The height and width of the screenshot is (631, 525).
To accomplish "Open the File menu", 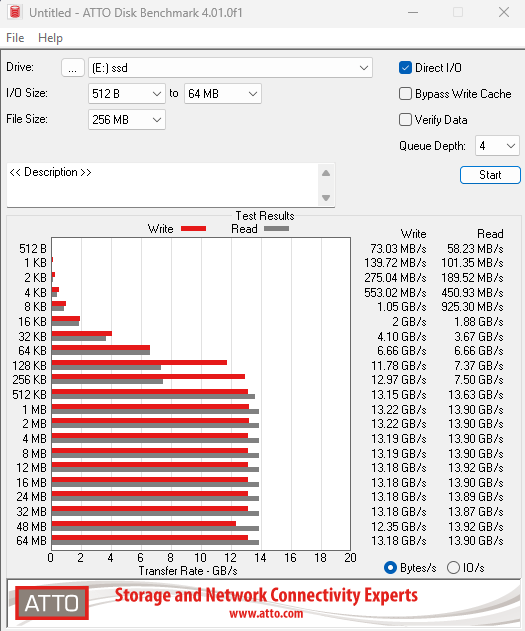I will pos(15,38).
